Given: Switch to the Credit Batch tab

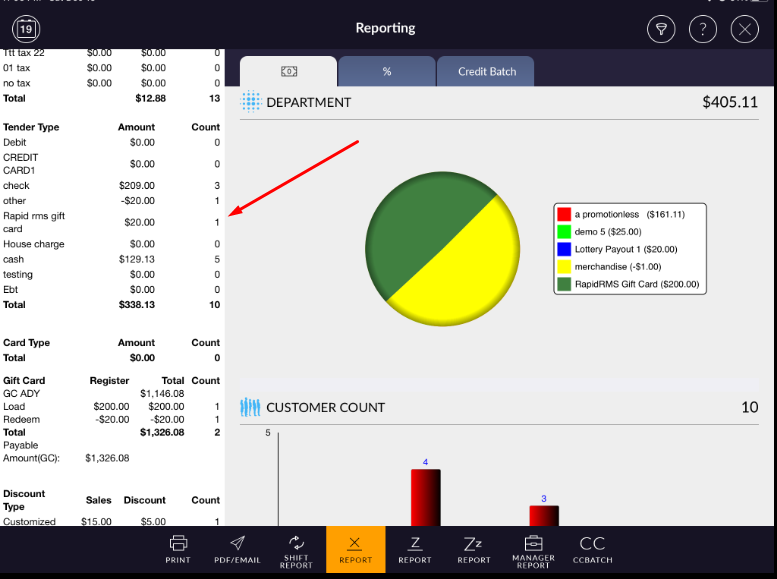Looking at the screenshot, I should tap(487, 72).
